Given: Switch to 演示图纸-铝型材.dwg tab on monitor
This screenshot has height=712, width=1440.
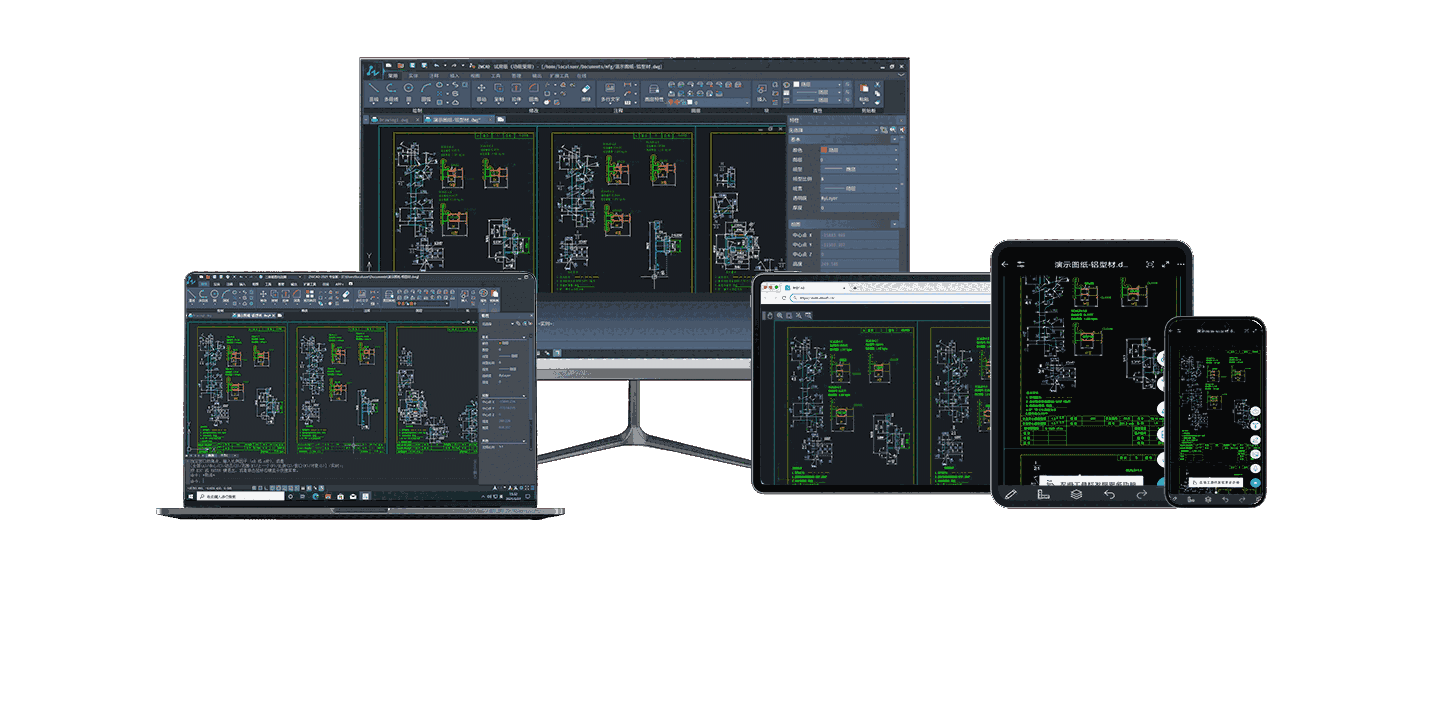Looking at the screenshot, I should click(458, 119).
